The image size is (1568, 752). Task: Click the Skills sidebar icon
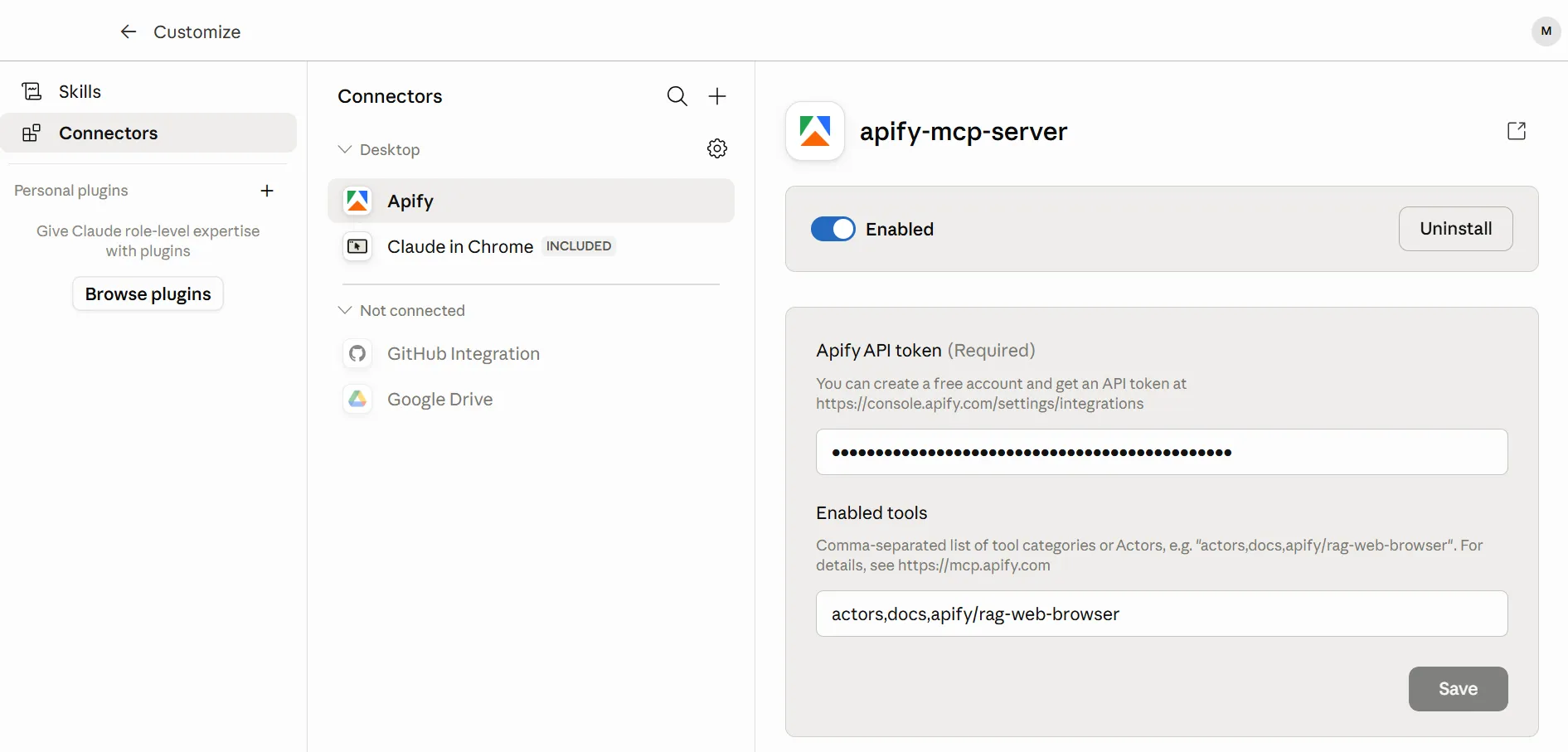32,91
